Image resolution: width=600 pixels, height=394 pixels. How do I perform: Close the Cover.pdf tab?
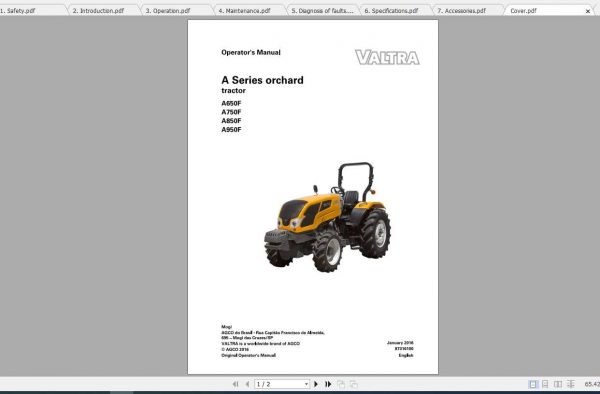pos(588,11)
